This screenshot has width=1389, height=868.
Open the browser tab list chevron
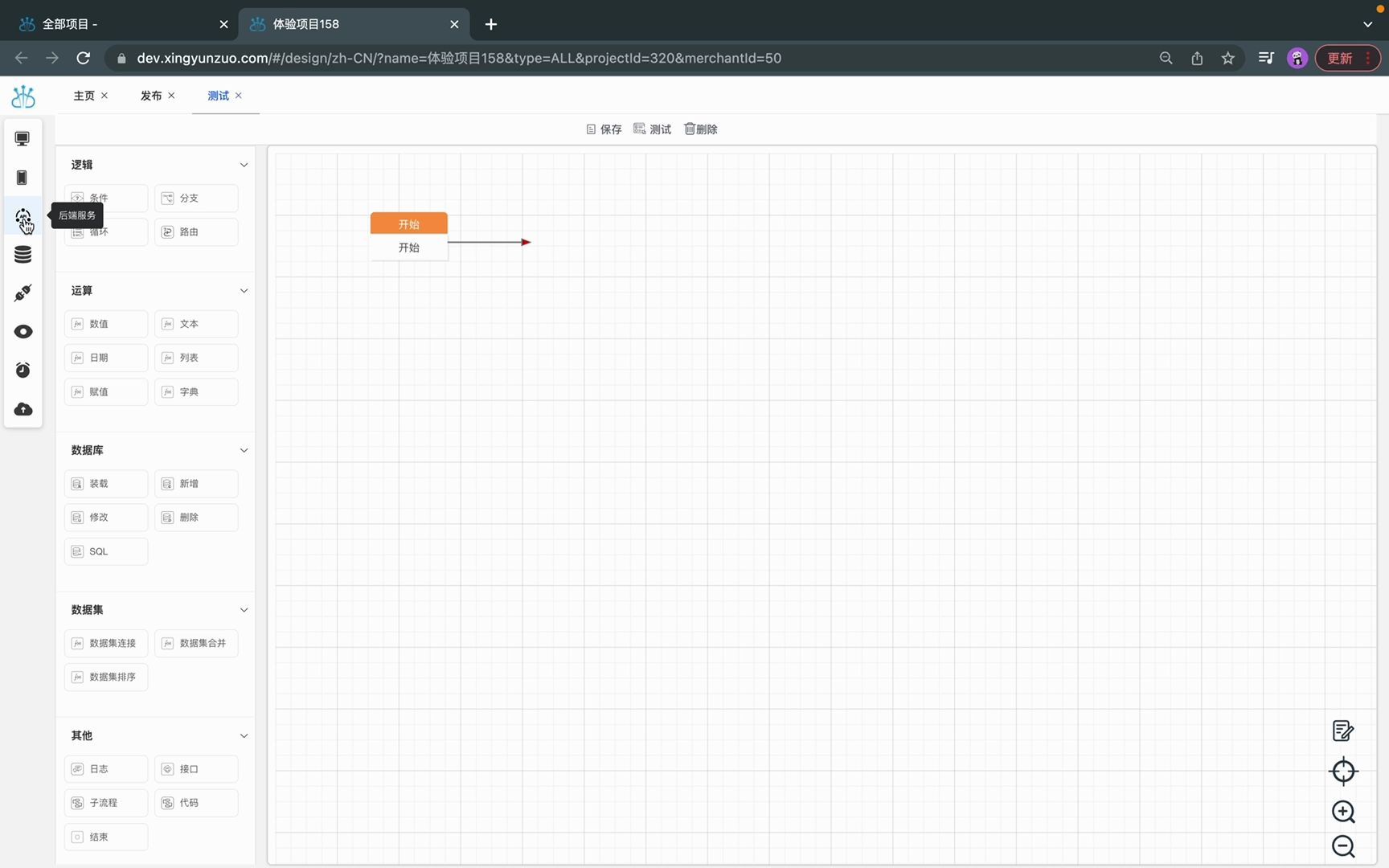coord(1367,24)
